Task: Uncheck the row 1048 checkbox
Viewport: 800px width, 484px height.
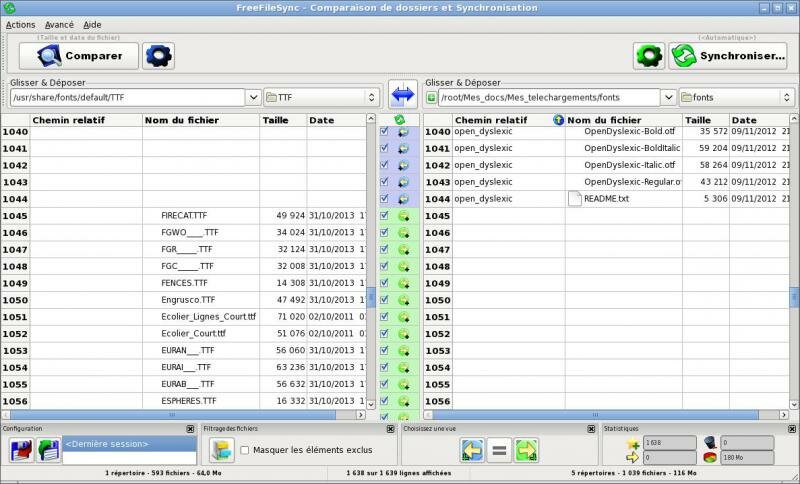Action: point(384,266)
